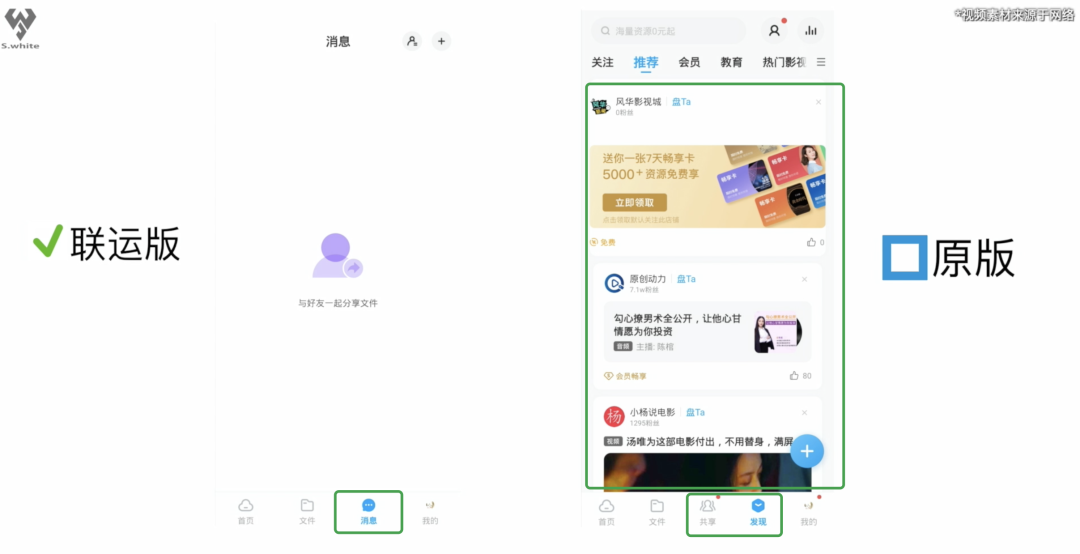Switch to 关注 tab
Screen dimensions: 1080x554
coord(603,62)
